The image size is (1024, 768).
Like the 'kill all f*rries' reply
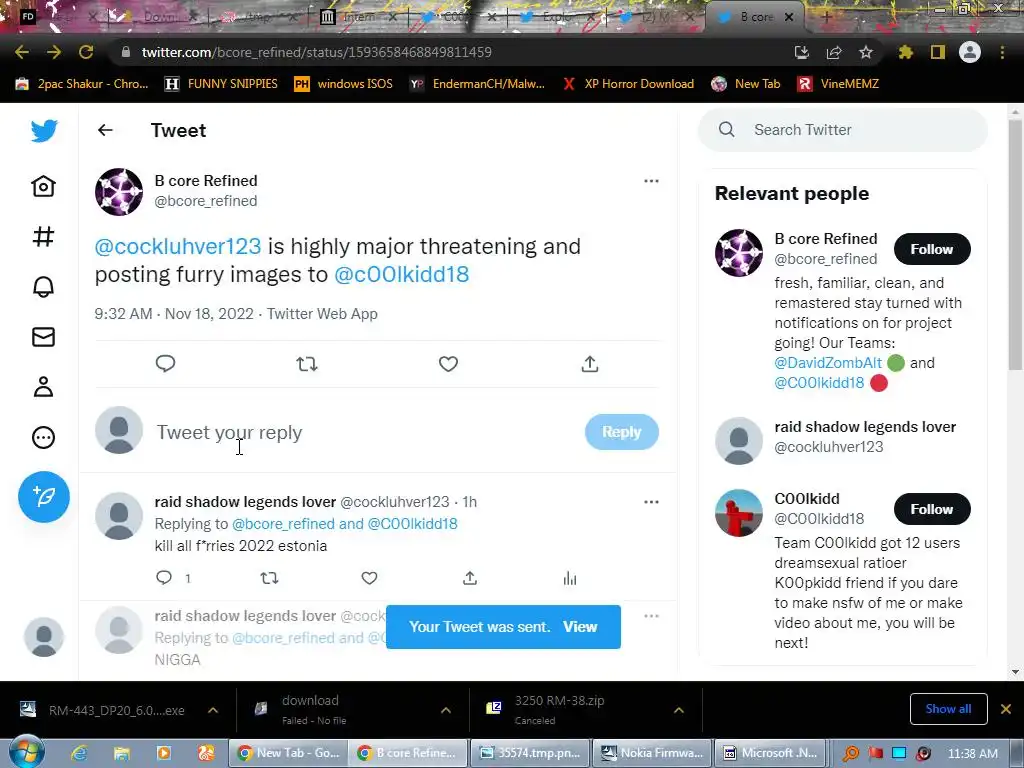point(370,577)
